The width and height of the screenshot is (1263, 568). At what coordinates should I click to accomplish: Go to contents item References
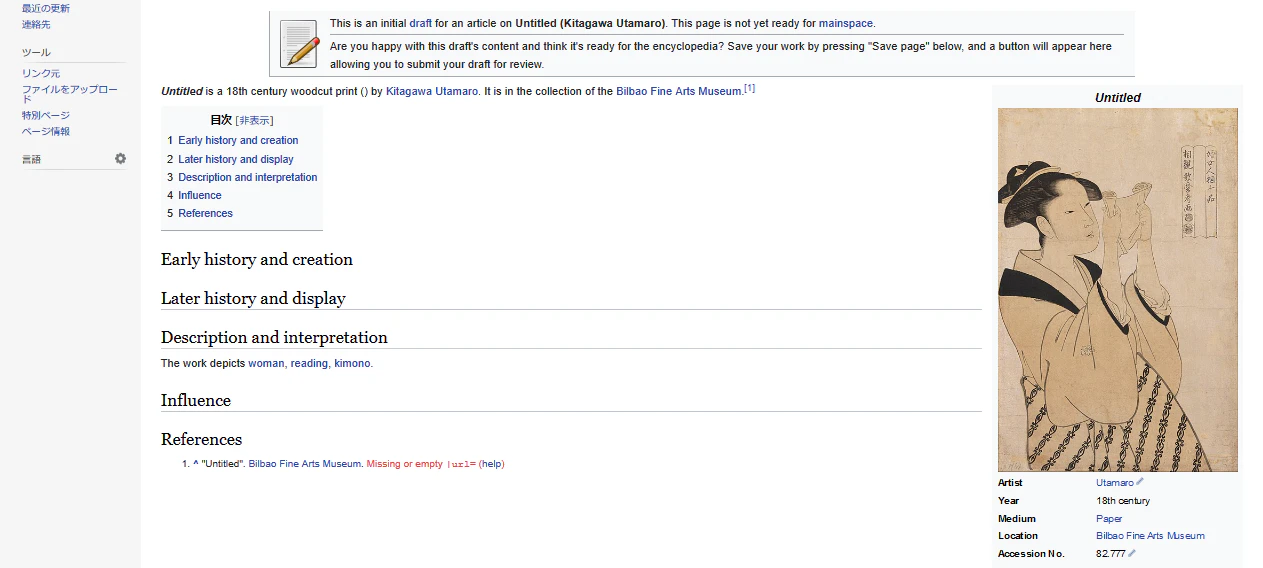[205, 213]
